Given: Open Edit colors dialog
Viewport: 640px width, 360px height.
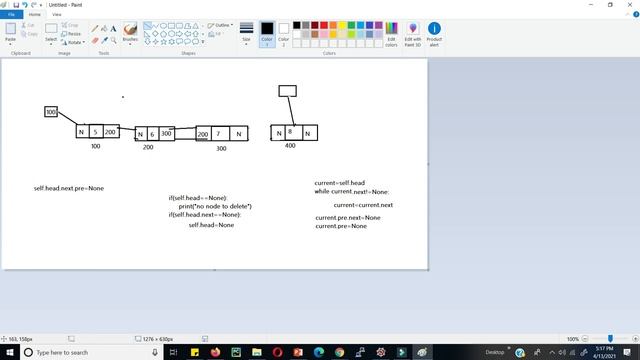Looking at the screenshot, I should [391, 34].
